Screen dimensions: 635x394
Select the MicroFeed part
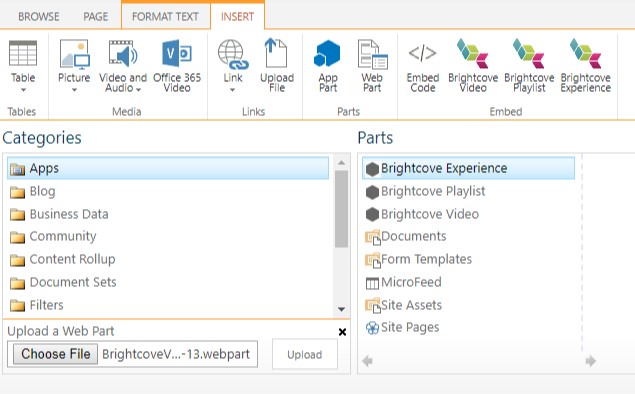point(411,282)
